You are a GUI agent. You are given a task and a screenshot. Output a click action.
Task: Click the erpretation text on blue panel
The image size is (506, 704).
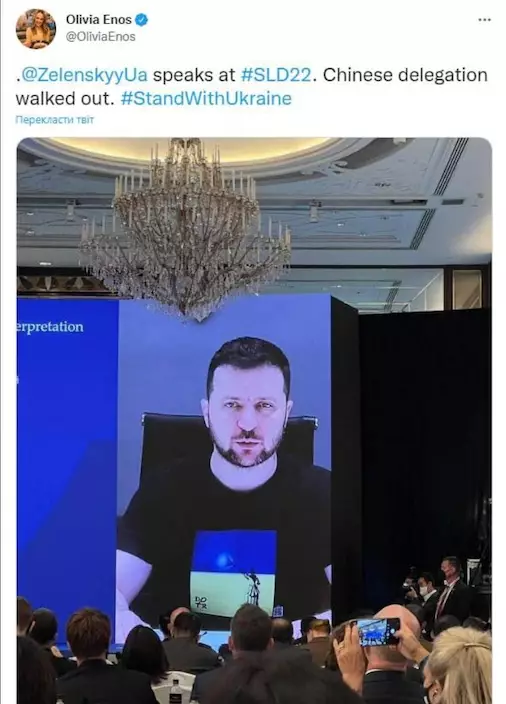[x=50, y=327]
